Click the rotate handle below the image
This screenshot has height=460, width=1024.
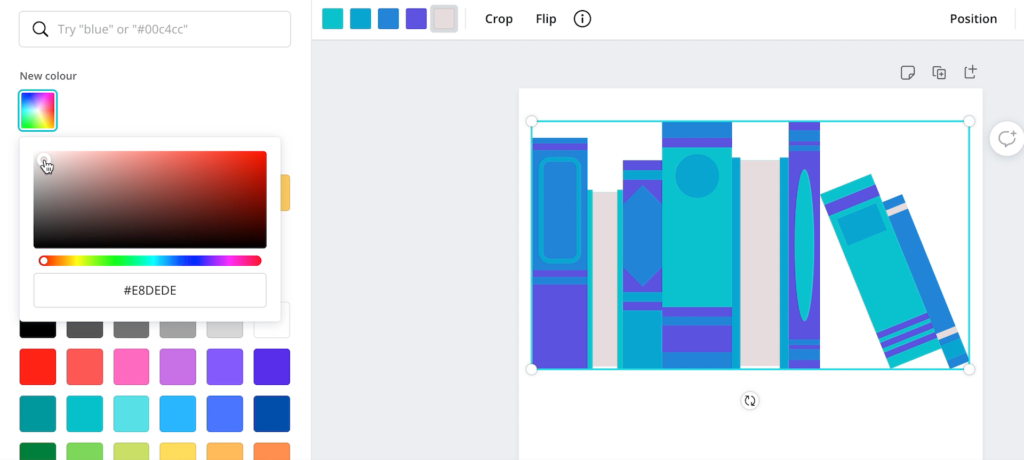click(x=750, y=401)
